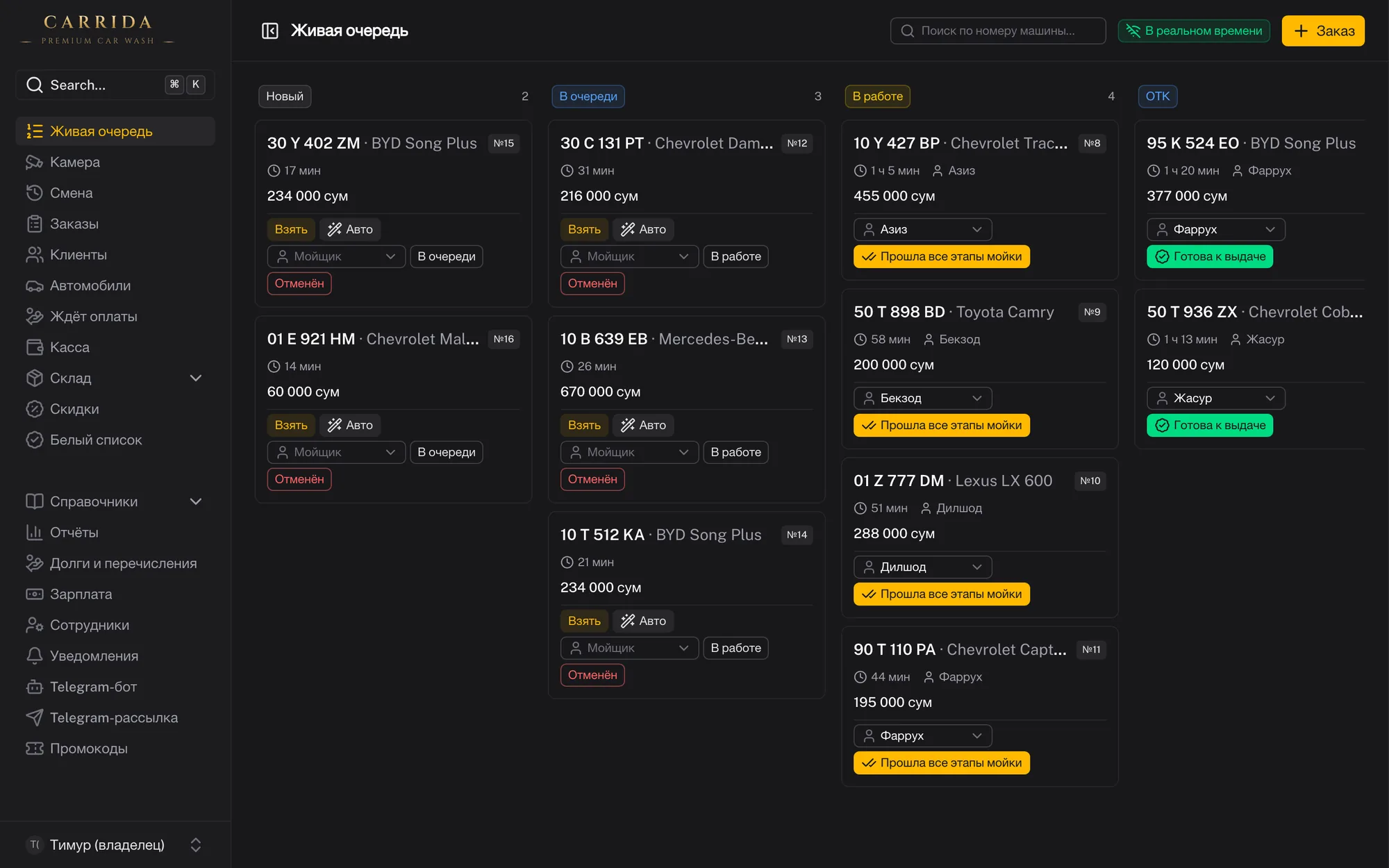Open Зарплата page
Viewport: 1389px width, 868px height.
pyautogui.click(x=115, y=594)
